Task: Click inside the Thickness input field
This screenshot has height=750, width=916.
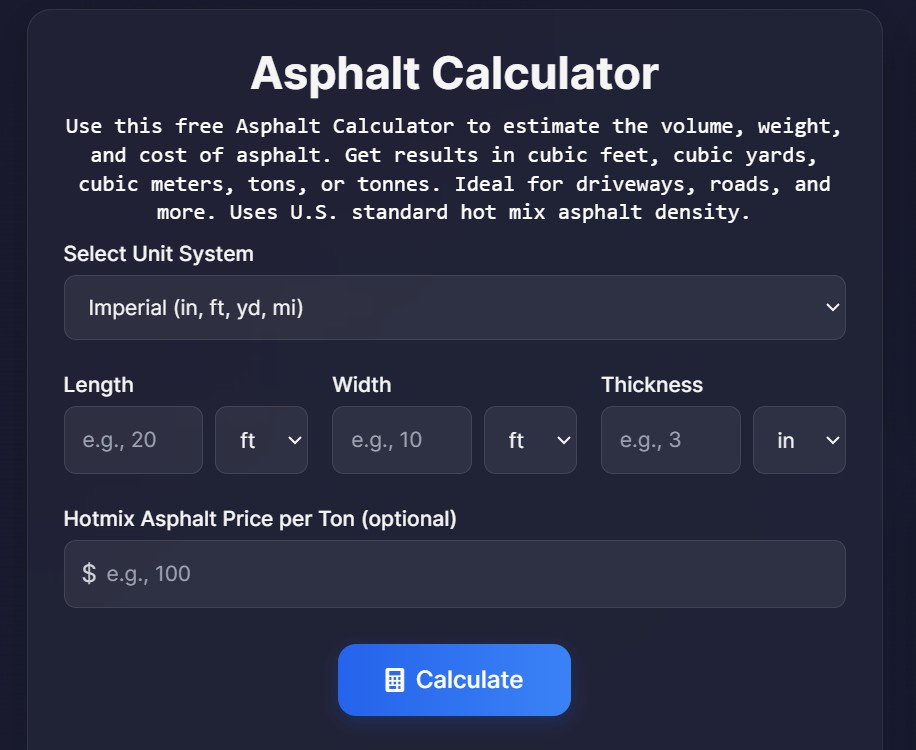Action: point(670,440)
